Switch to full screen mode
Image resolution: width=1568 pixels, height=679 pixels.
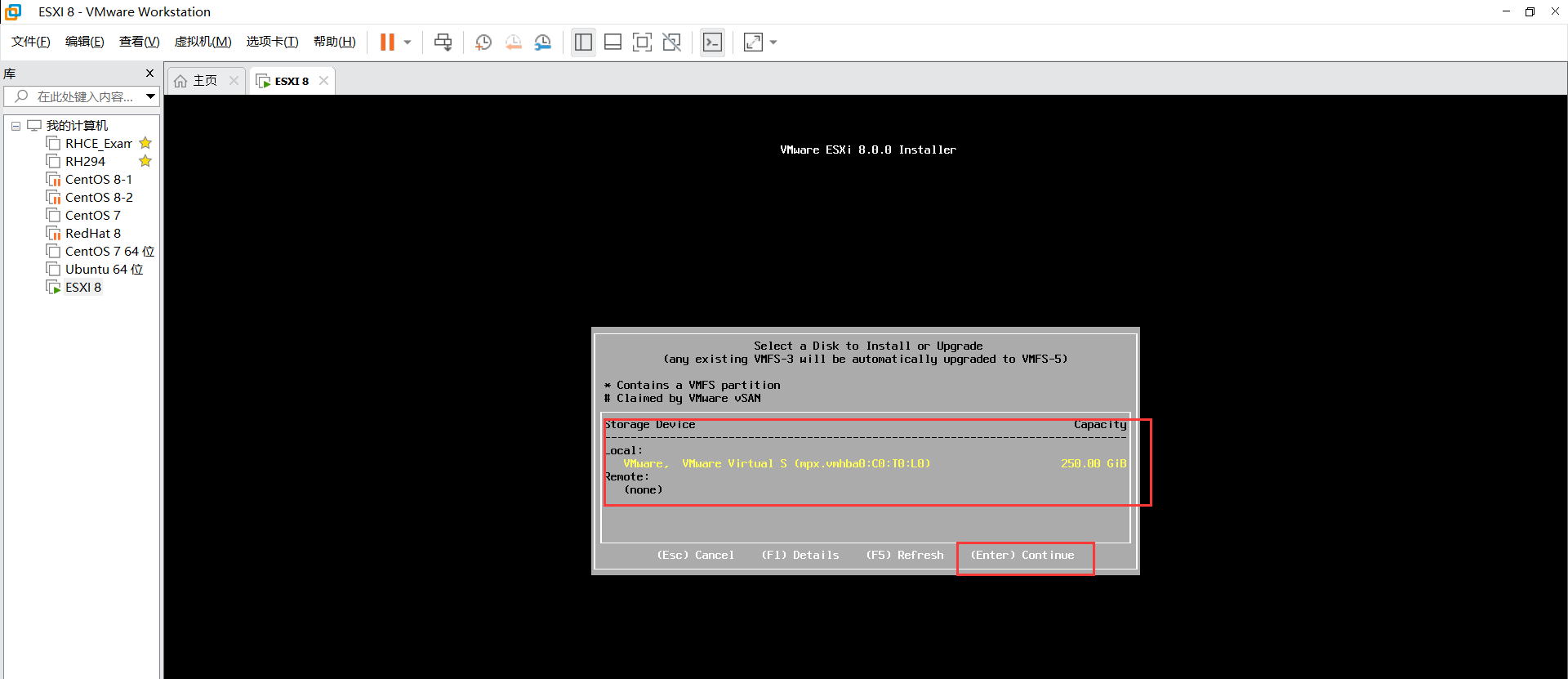pyautogui.click(x=643, y=42)
